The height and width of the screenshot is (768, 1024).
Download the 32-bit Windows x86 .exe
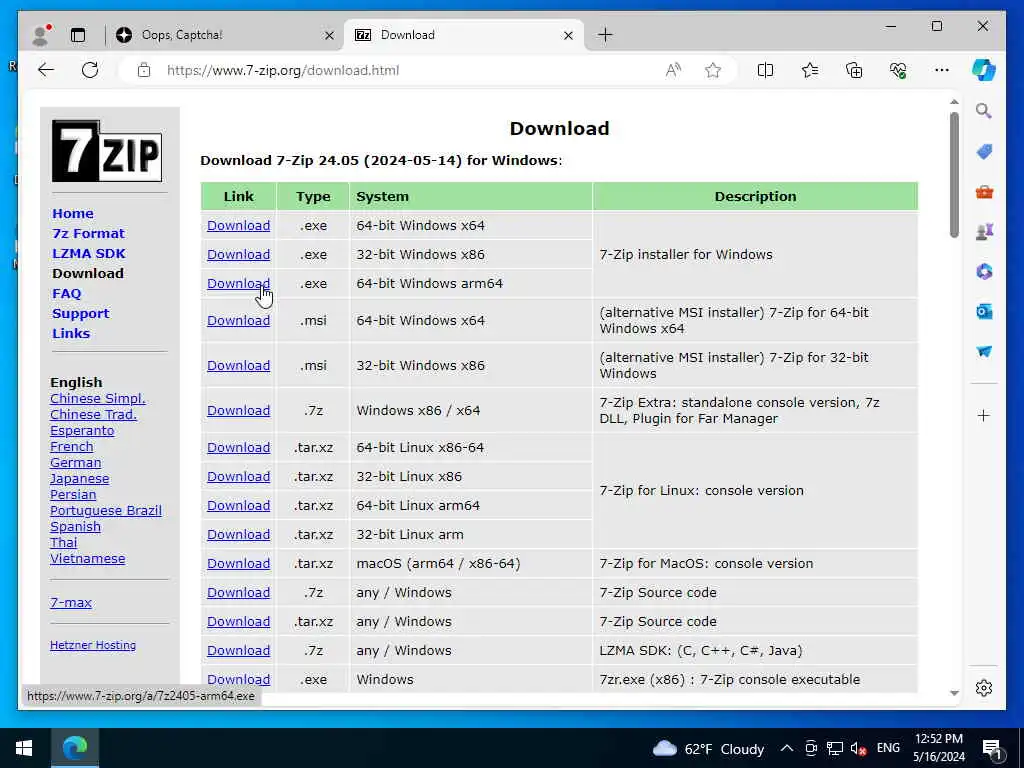[x=238, y=255]
